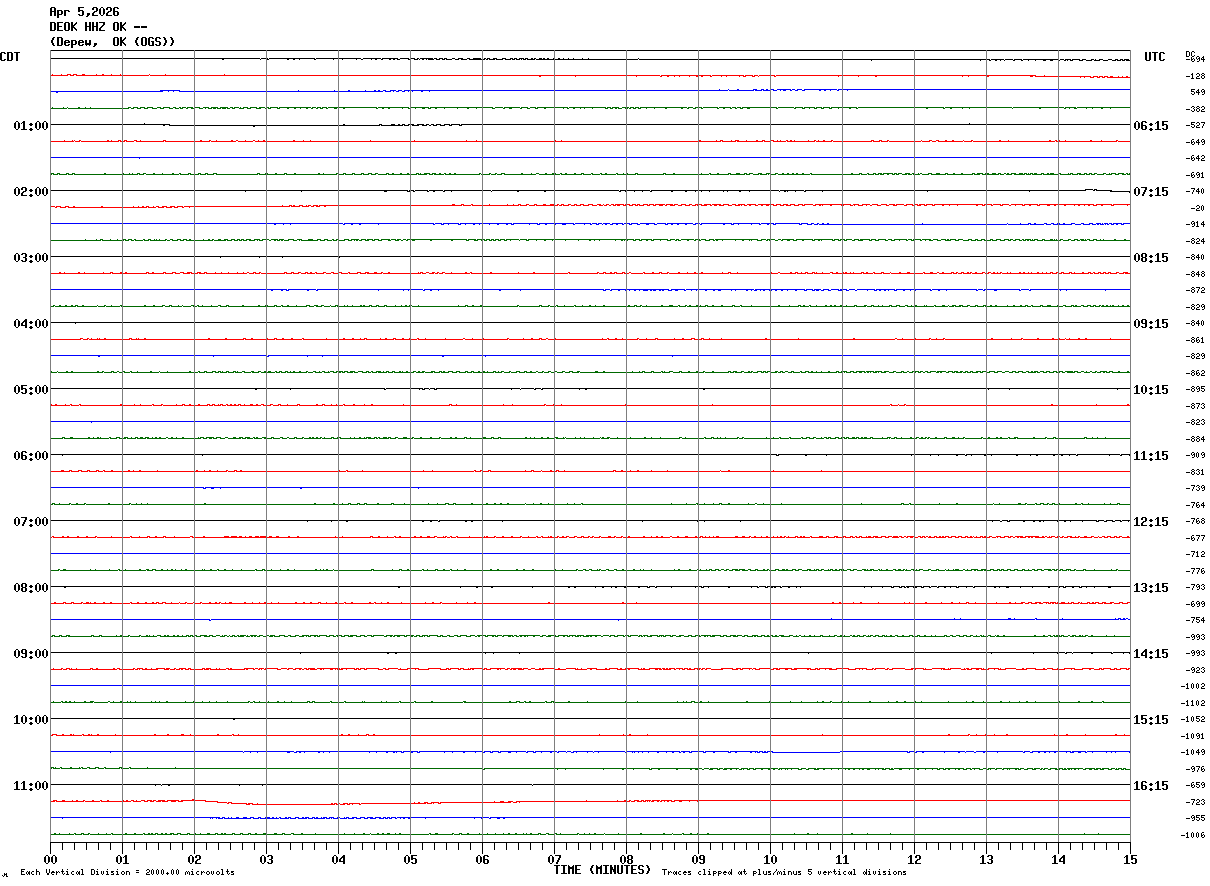Click the DC offset value -754

1195,621
